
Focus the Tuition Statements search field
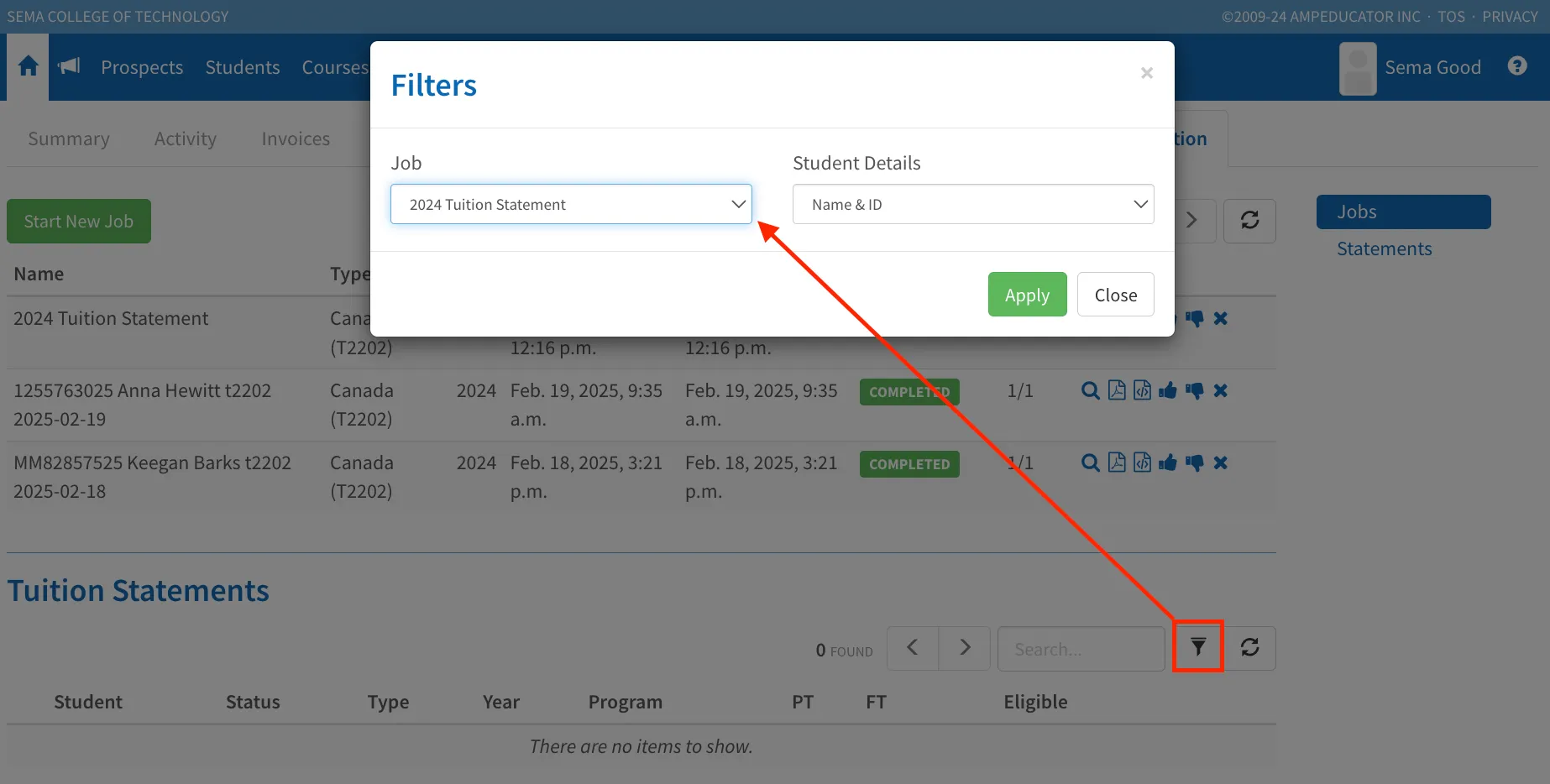click(1081, 649)
